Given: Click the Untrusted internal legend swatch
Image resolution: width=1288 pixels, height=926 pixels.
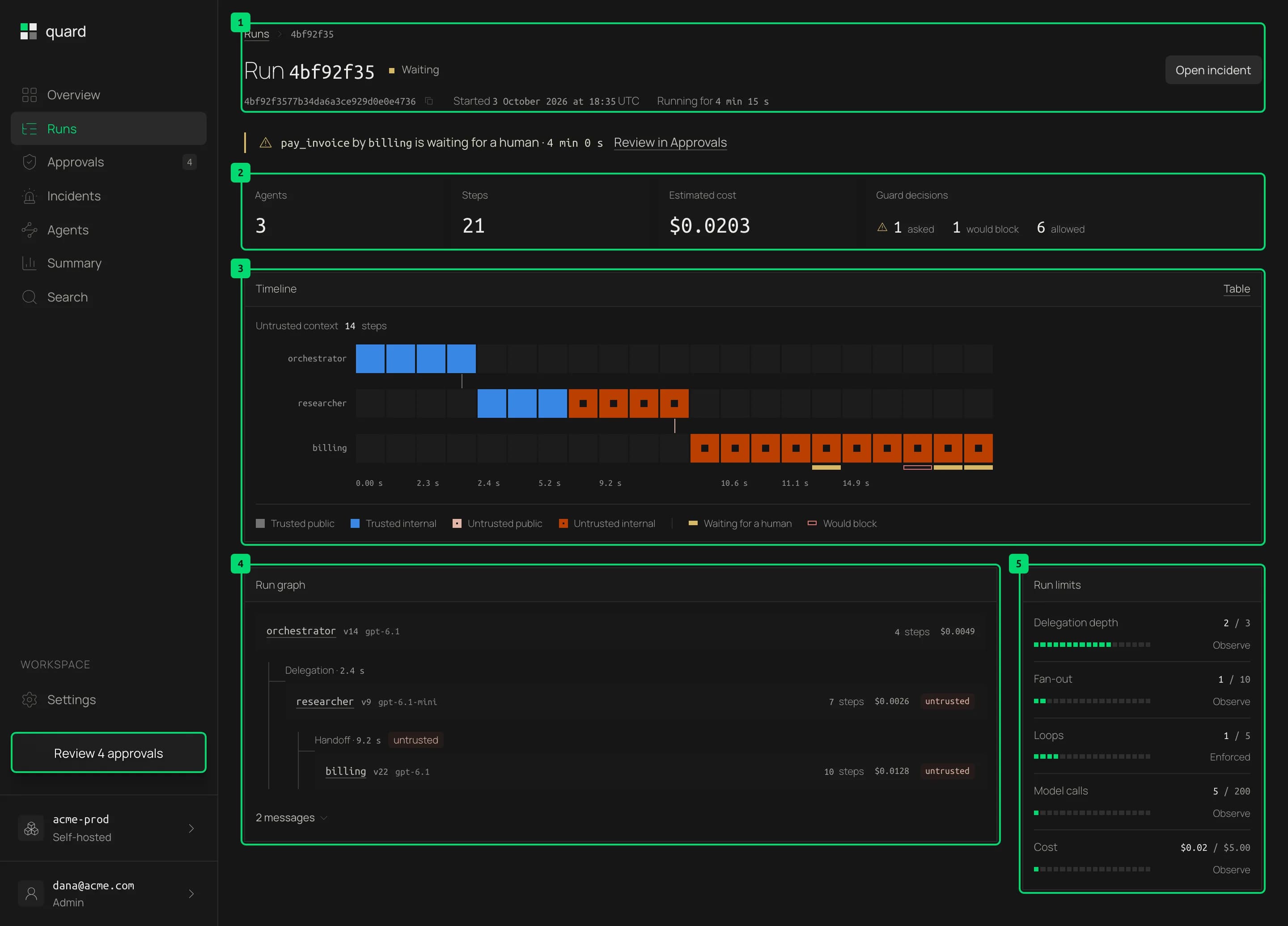Looking at the screenshot, I should (563, 524).
